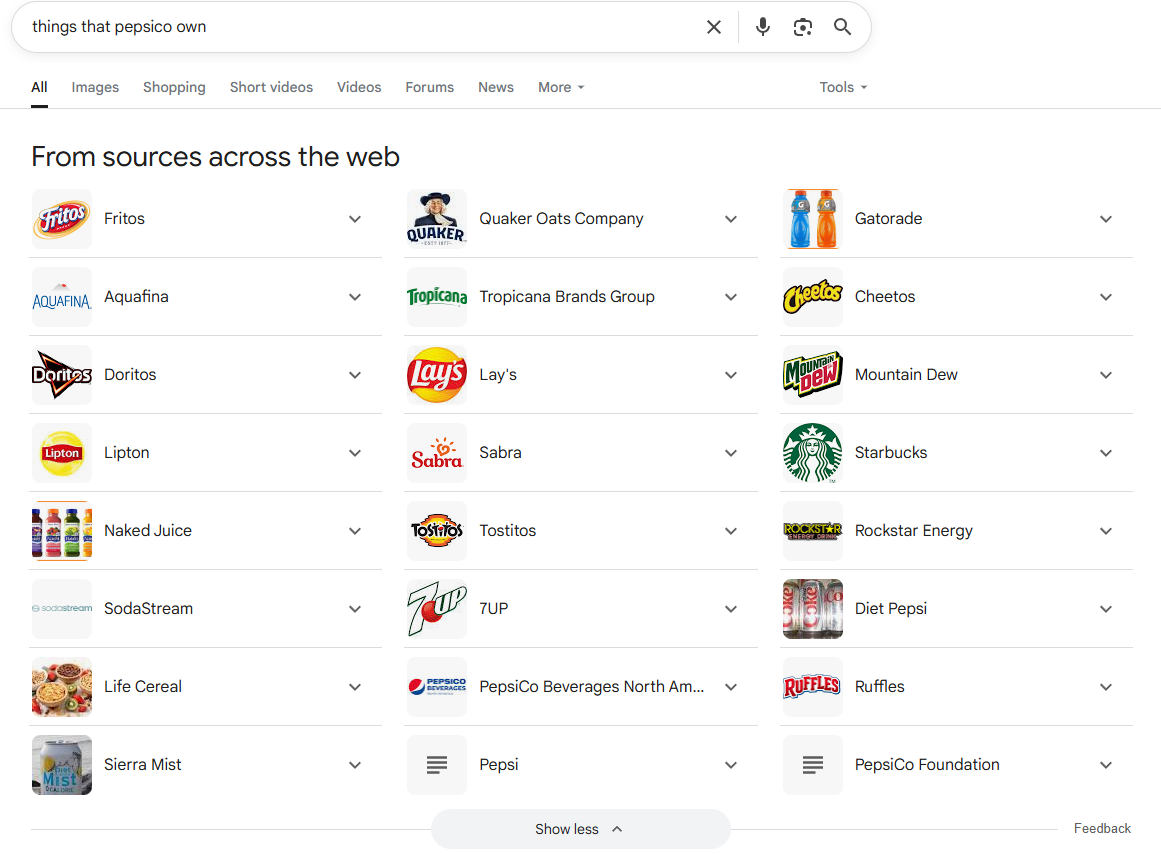Expand the Fritos entry chevron

pyautogui.click(x=355, y=219)
